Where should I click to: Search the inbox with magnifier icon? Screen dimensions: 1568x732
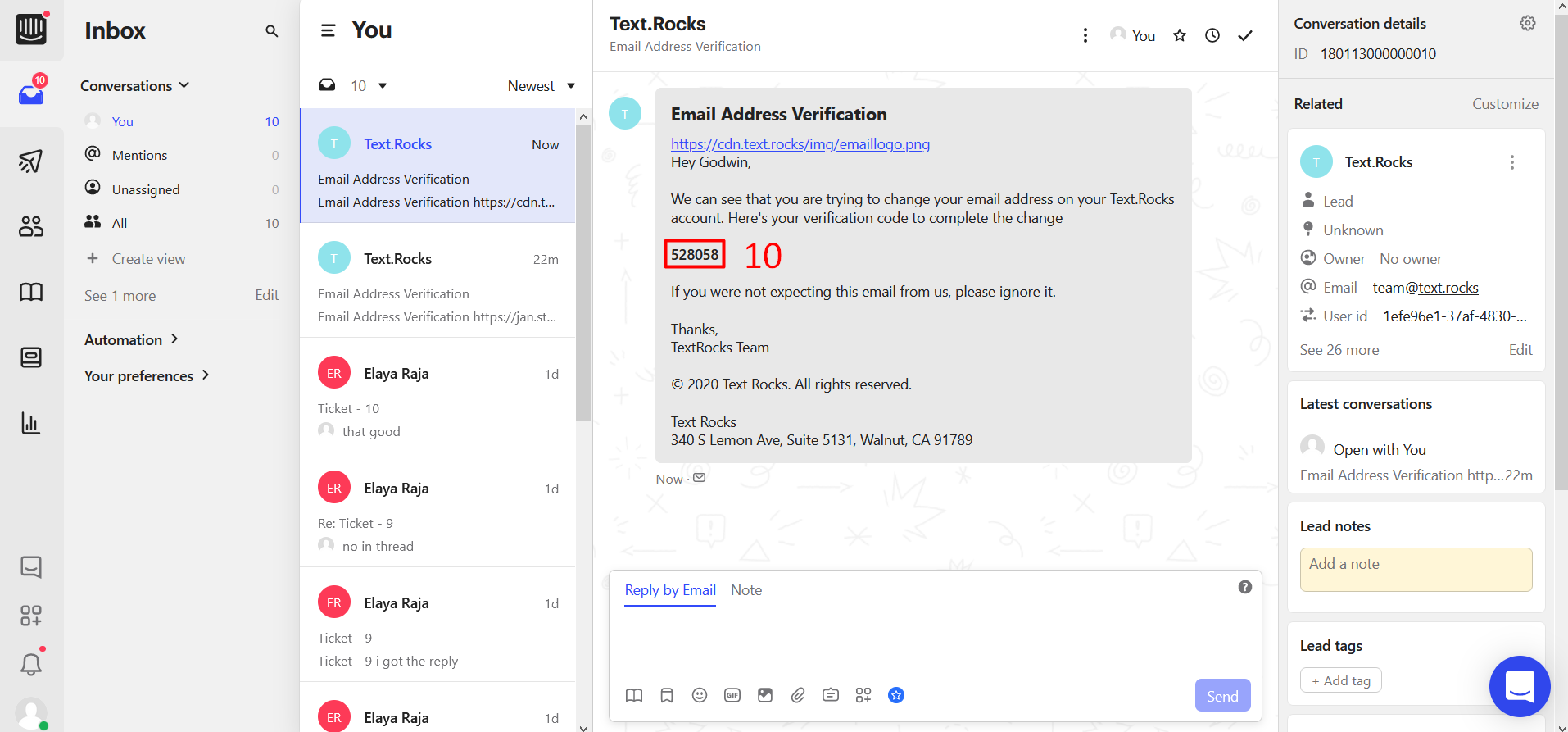[x=271, y=31]
